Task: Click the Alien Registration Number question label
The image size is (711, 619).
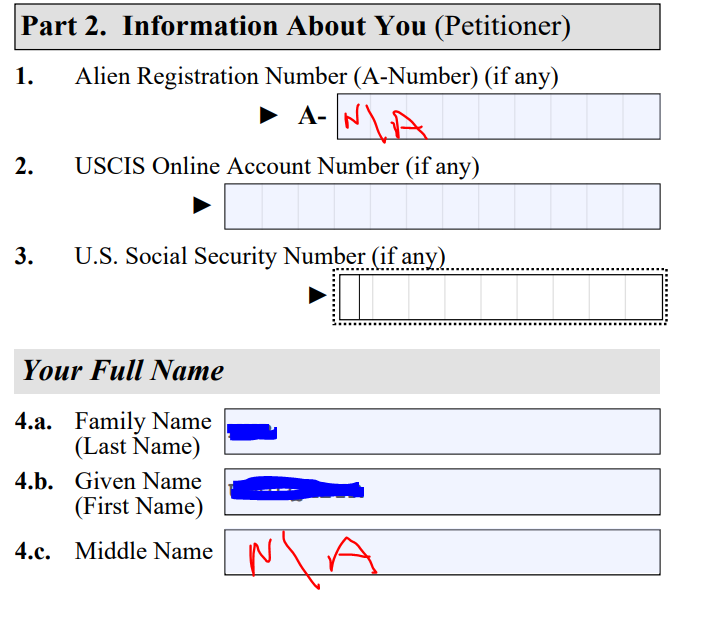Action: tap(317, 76)
